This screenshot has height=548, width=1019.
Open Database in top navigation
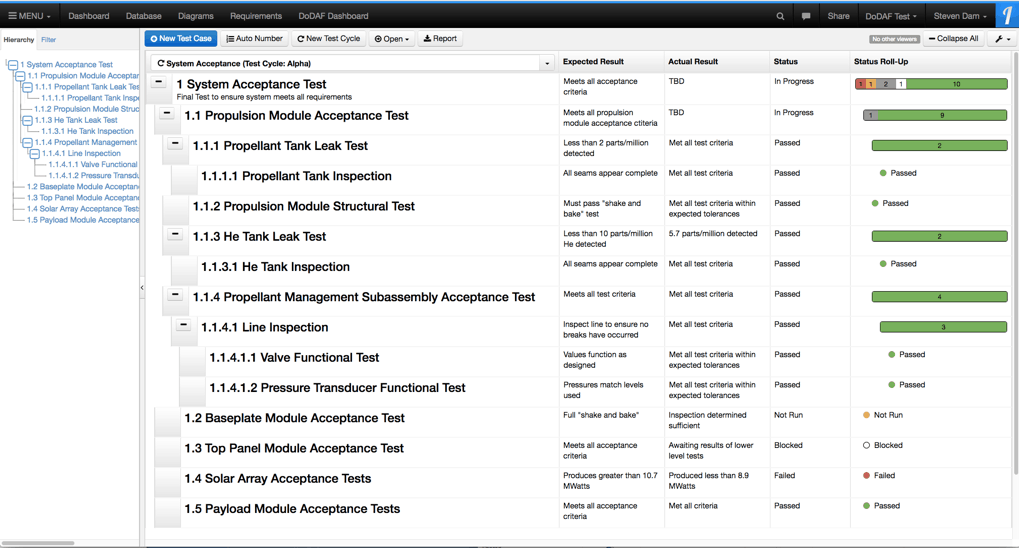[144, 16]
